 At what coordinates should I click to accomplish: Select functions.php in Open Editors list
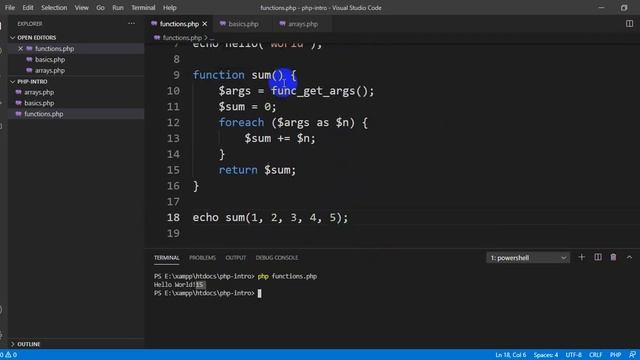tap(54, 49)
